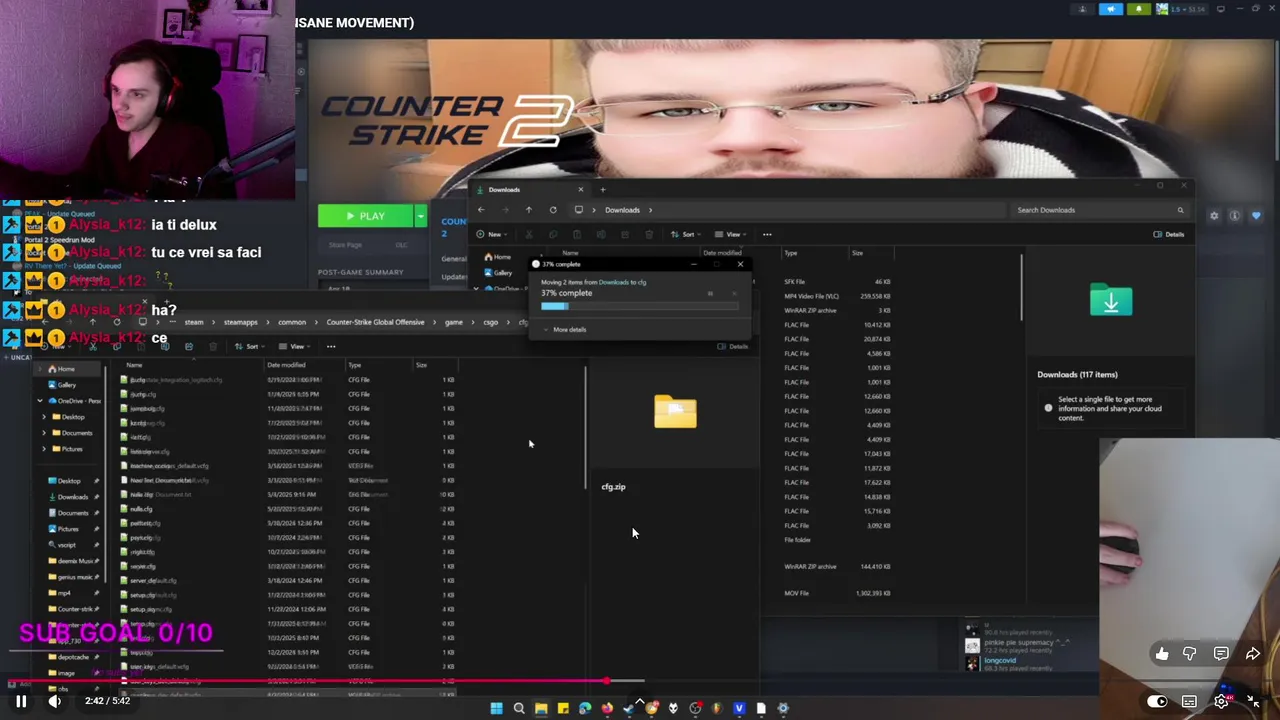Like the video with the thumbs-up icon
The height and width of the screenshot is (720, 1280).
pos(1161,654)
